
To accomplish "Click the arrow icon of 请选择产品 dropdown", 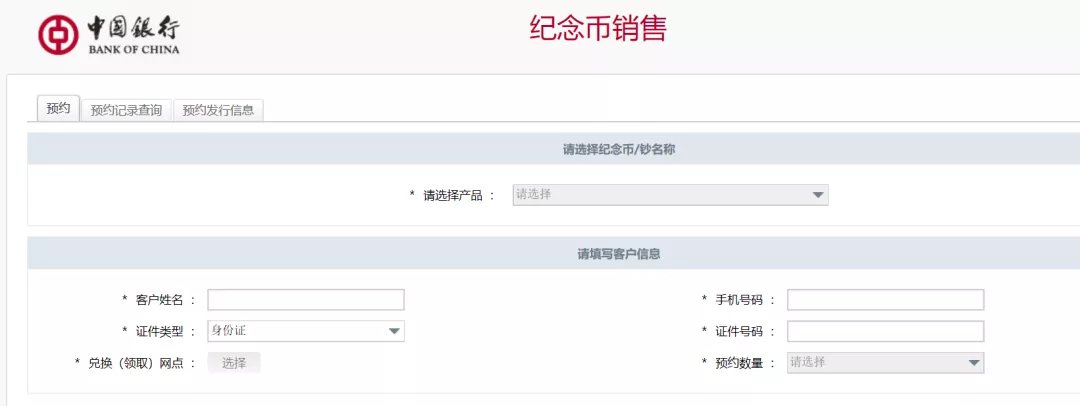I will (x=817, y=195).
